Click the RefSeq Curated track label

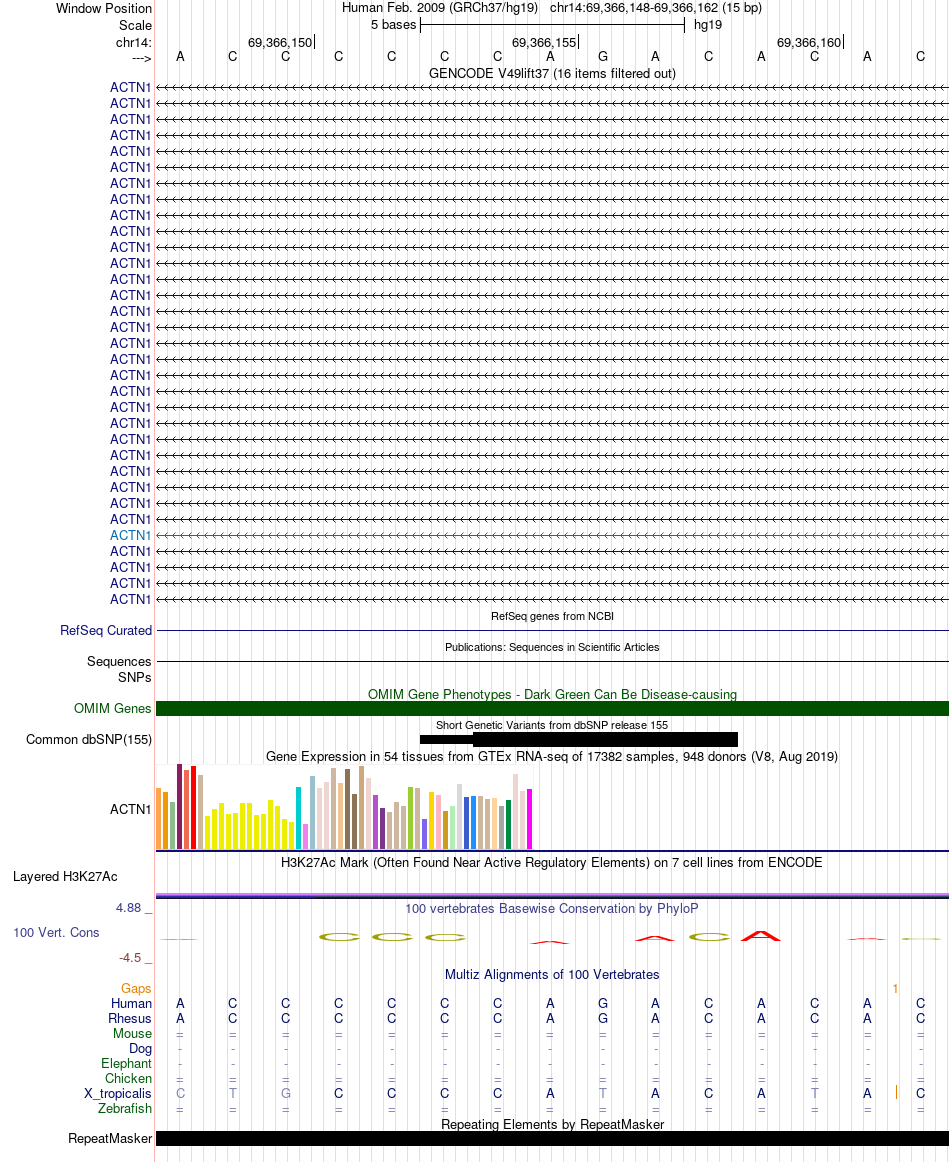pos(106,631)
